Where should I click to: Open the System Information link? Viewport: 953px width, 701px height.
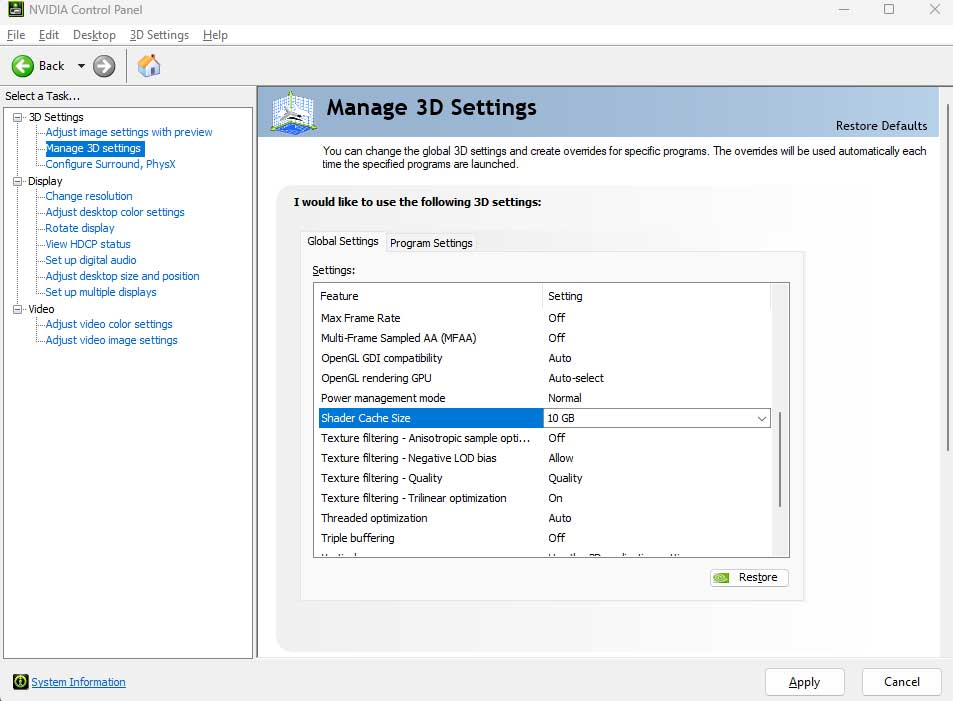(78, 682)
